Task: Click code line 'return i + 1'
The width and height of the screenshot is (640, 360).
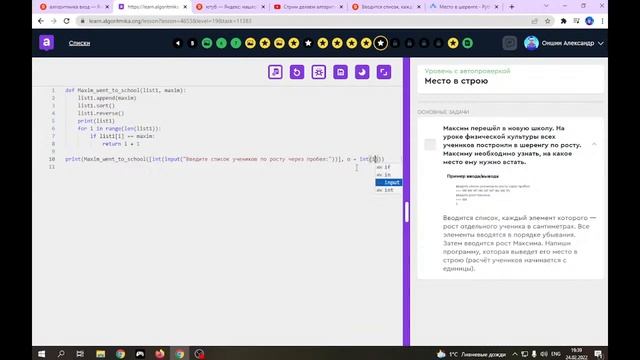Action: point(121,144)
